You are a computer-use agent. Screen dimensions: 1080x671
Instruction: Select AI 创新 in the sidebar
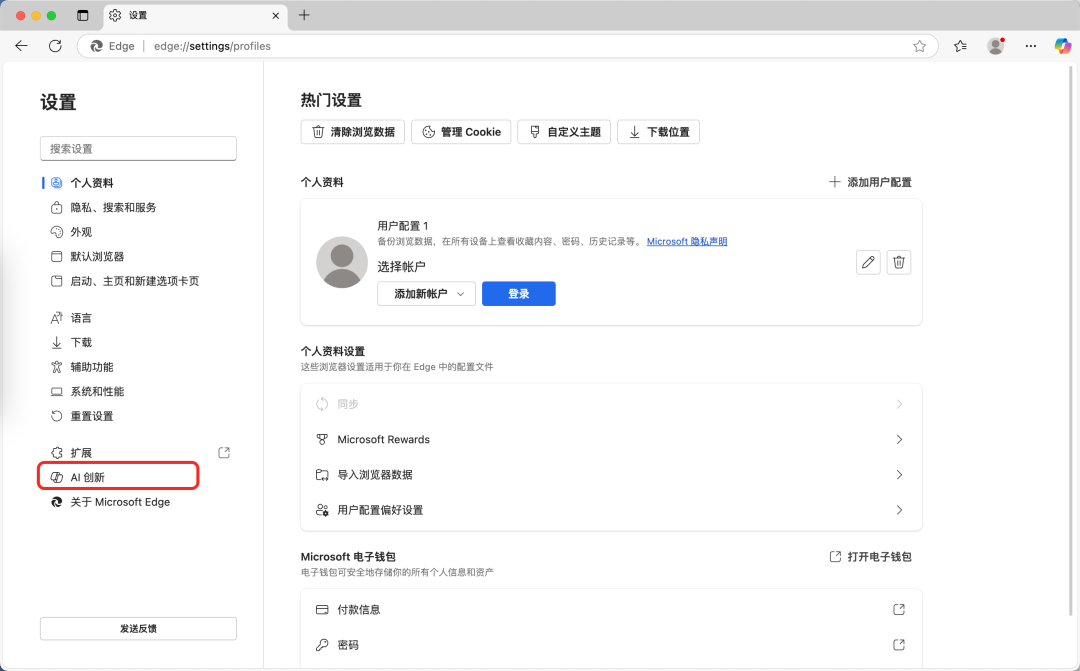tap(87, 477)
